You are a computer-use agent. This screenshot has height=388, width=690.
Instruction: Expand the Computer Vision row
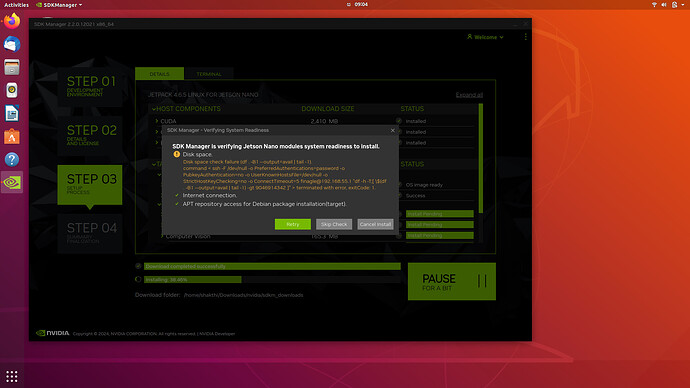pos(162,236)
